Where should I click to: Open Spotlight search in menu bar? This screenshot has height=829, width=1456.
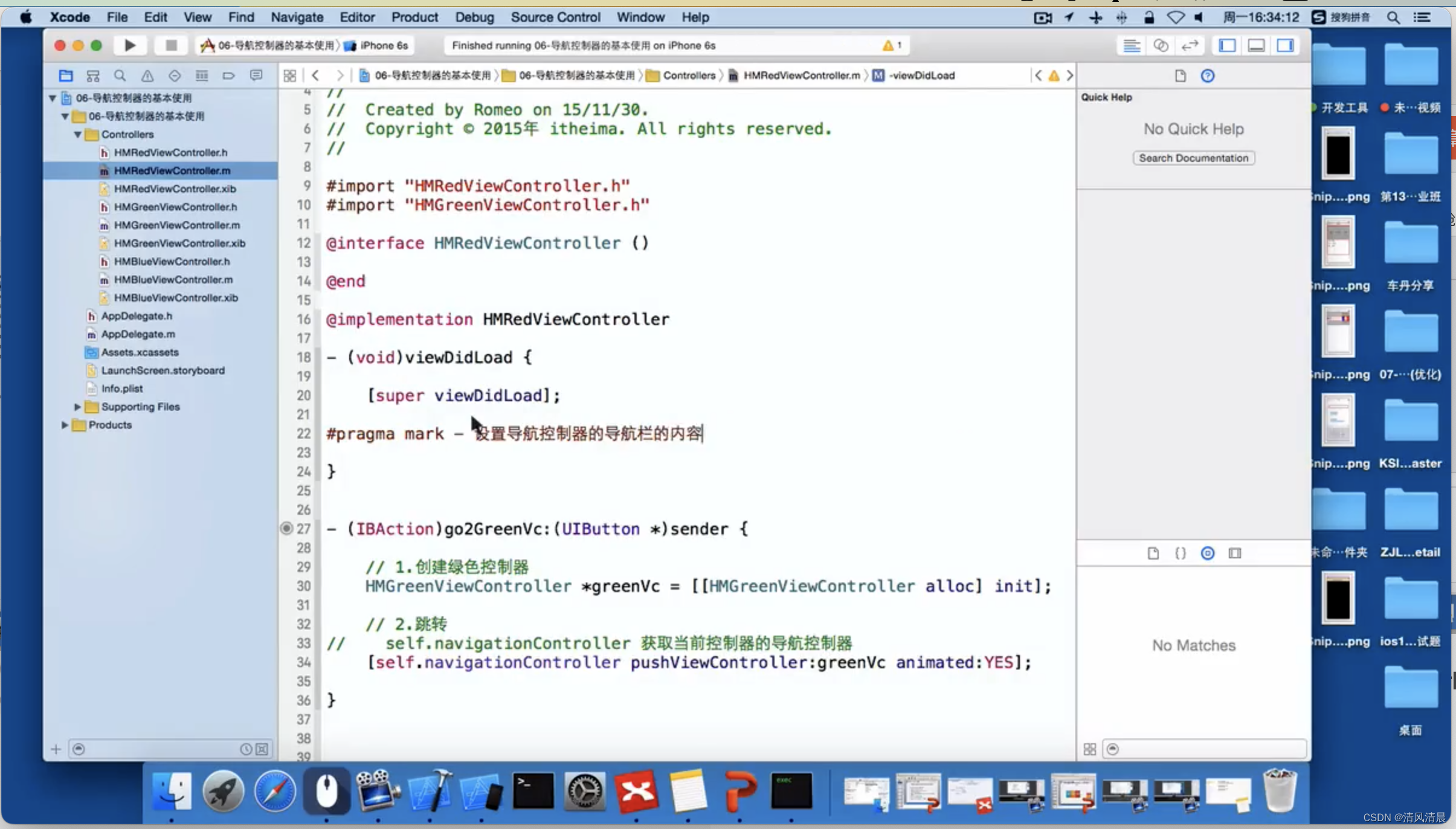click(1393, 17)
